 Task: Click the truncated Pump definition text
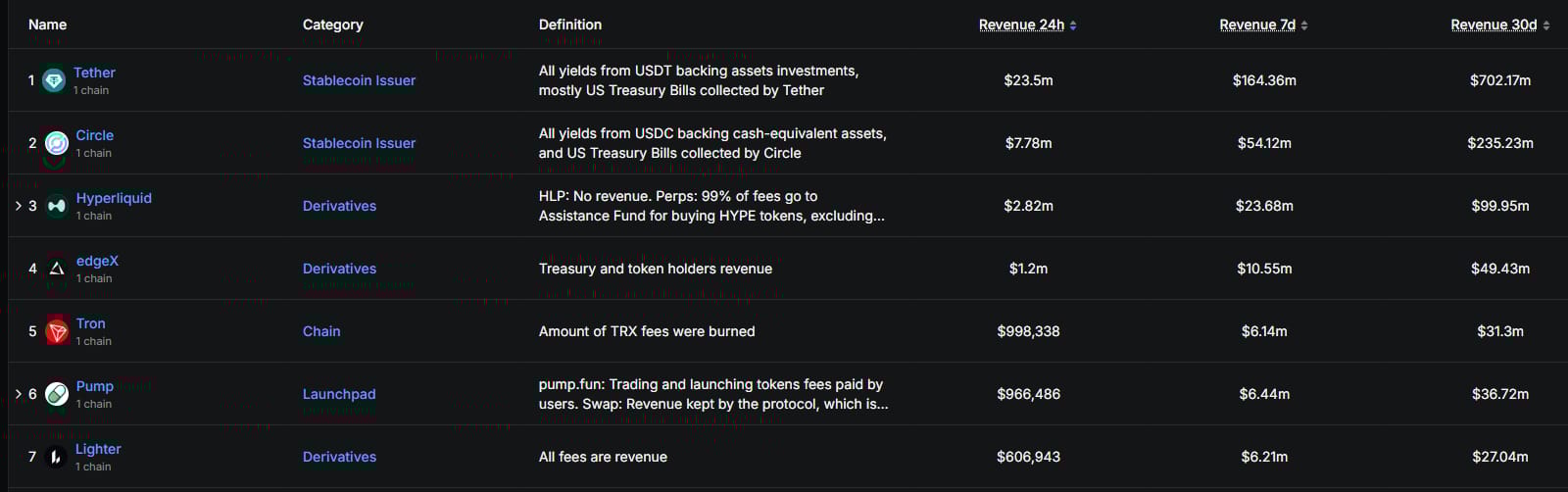pos(713,394)
